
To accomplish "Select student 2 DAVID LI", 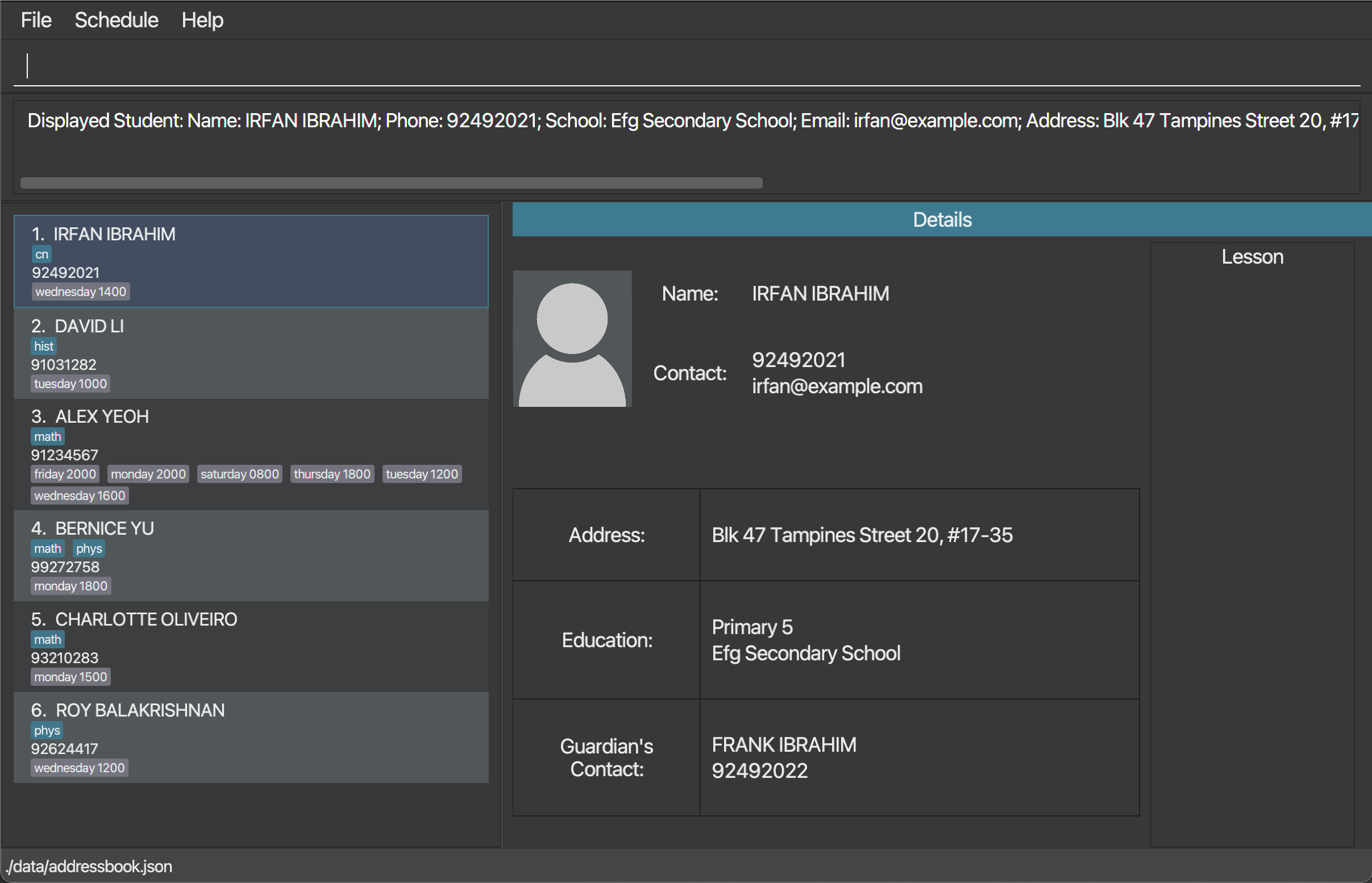I will click(x=251, y=353).
